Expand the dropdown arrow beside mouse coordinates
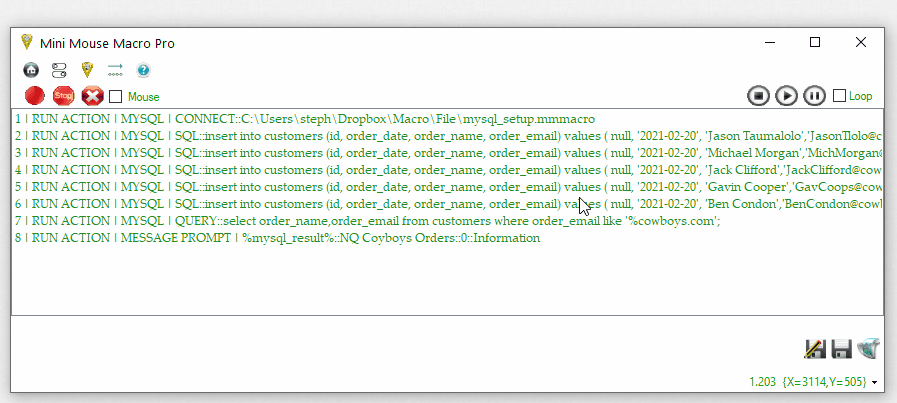The width and height of the screenshot is (897, 403). click(x=875, y=383)
